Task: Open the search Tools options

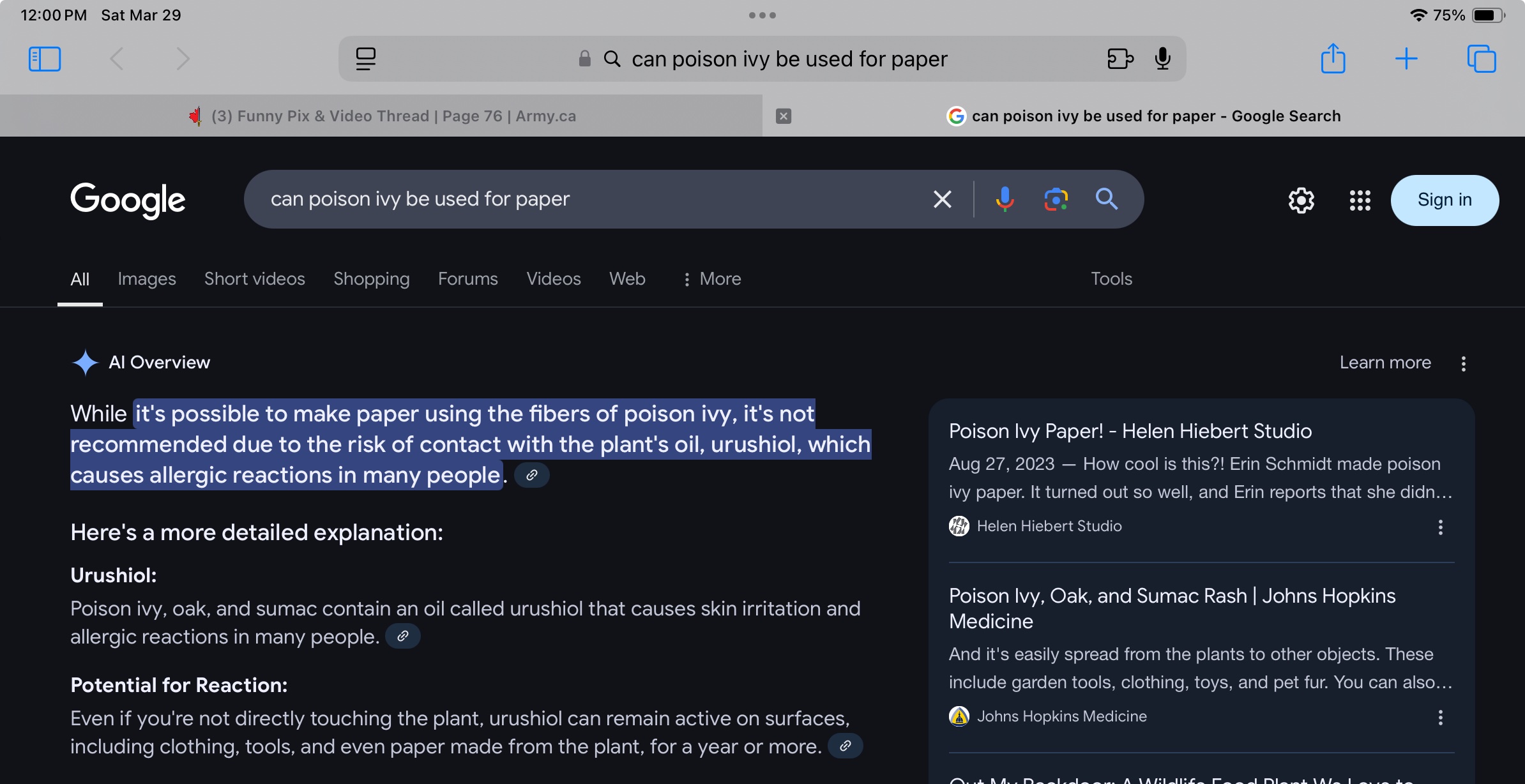Action: (1111, 279)
